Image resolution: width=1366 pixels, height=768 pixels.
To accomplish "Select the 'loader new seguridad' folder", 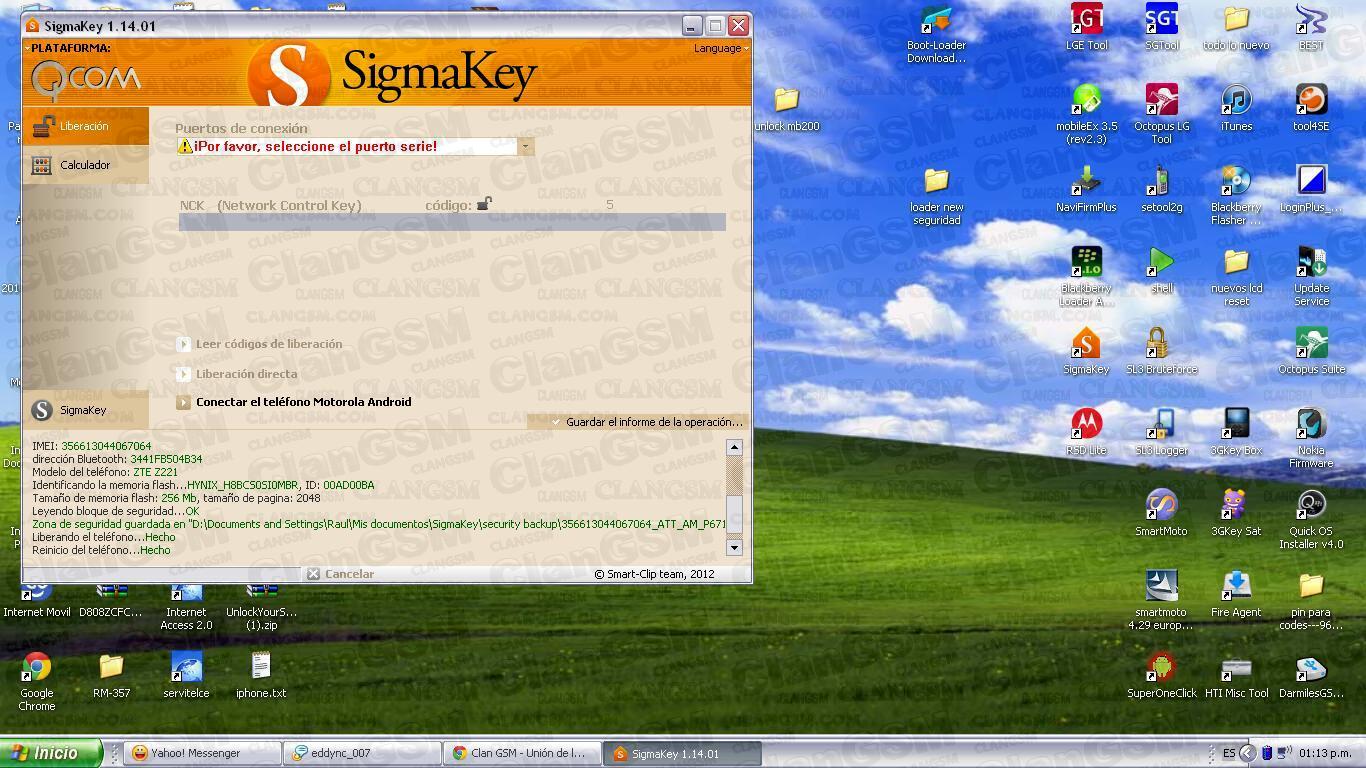I will coord(936,196).
